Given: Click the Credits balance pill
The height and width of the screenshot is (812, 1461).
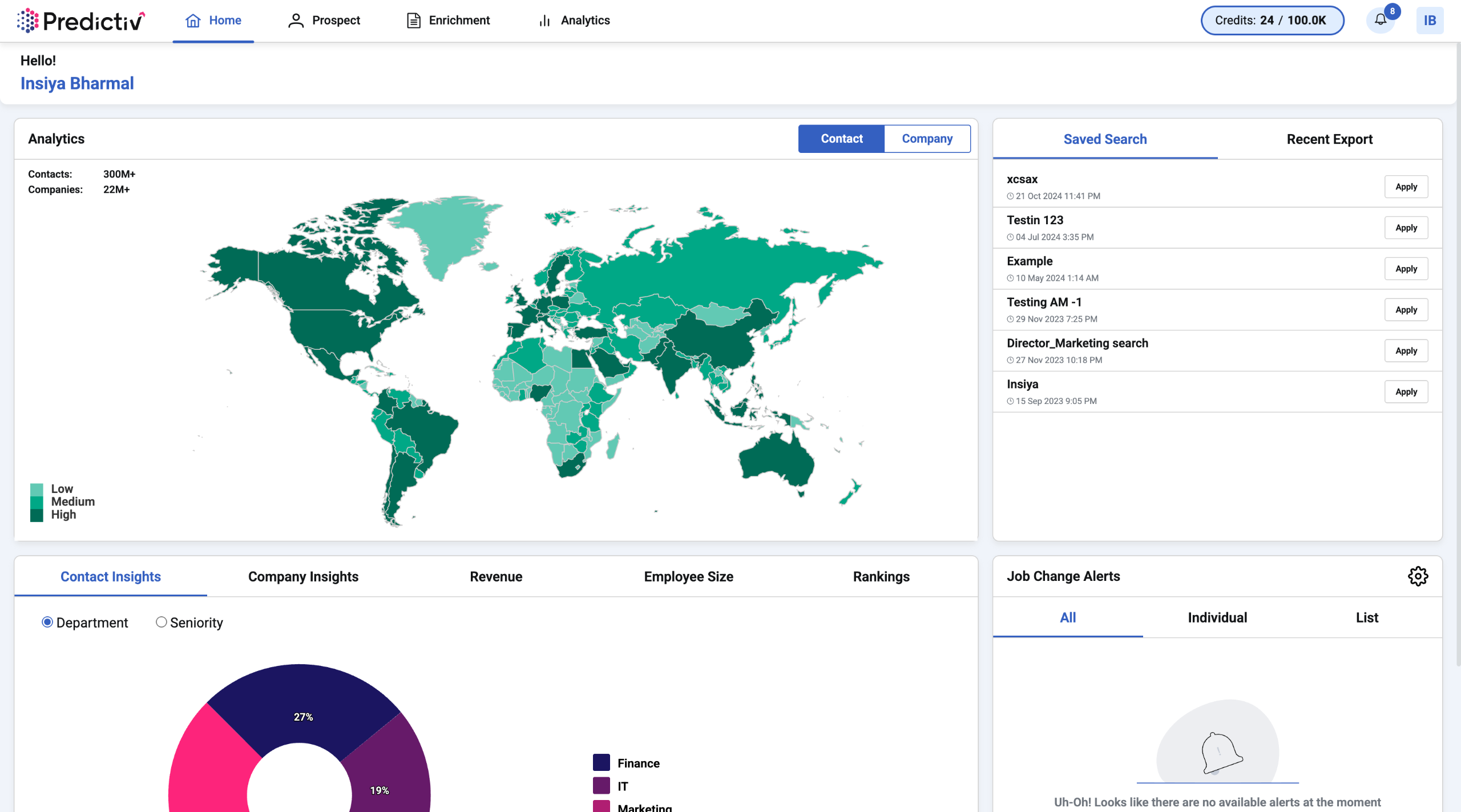Looking at the screenshot, I should pyautogui.click(x=1272, y=21).
